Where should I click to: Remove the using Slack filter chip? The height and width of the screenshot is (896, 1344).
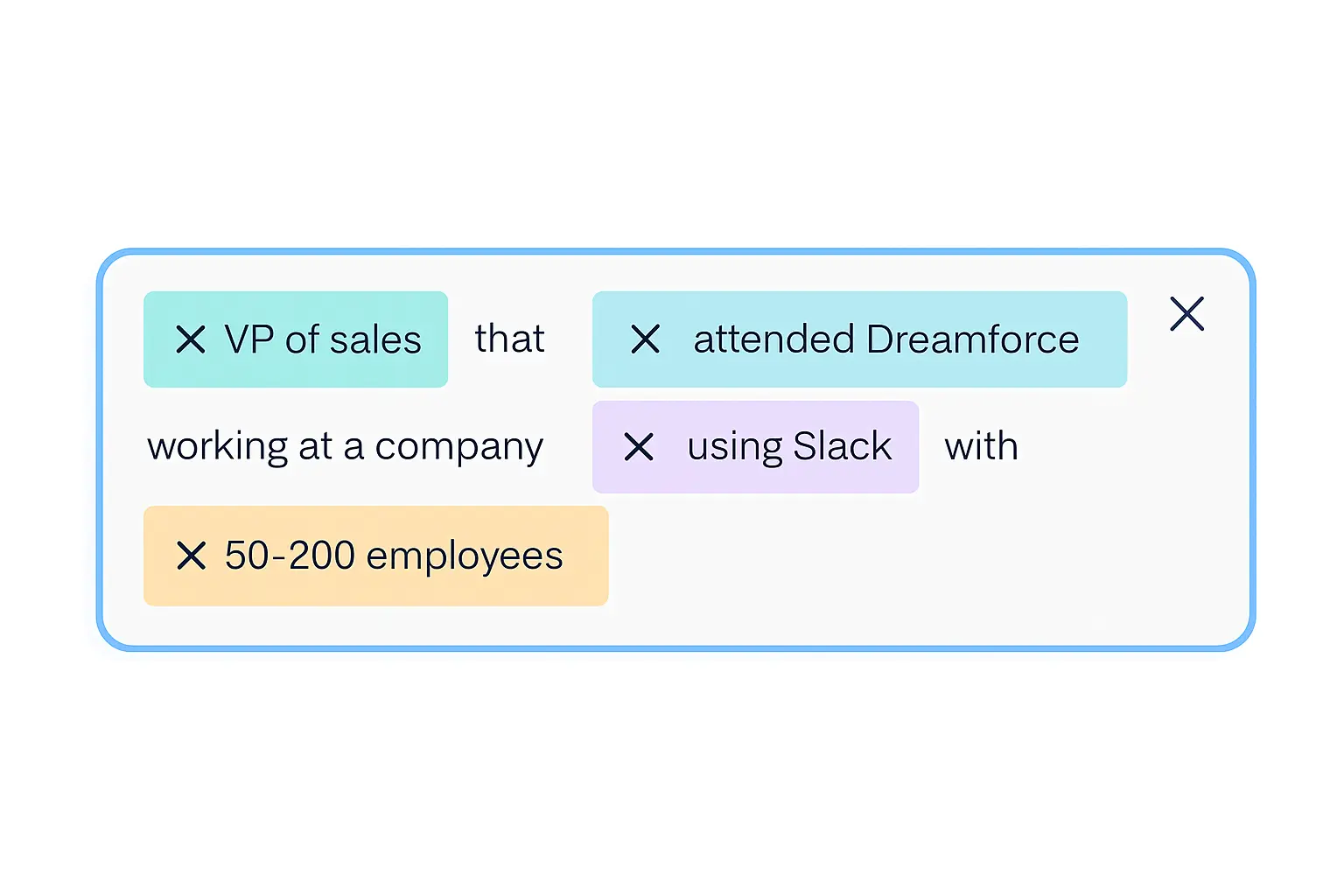(x=640, y=447)
